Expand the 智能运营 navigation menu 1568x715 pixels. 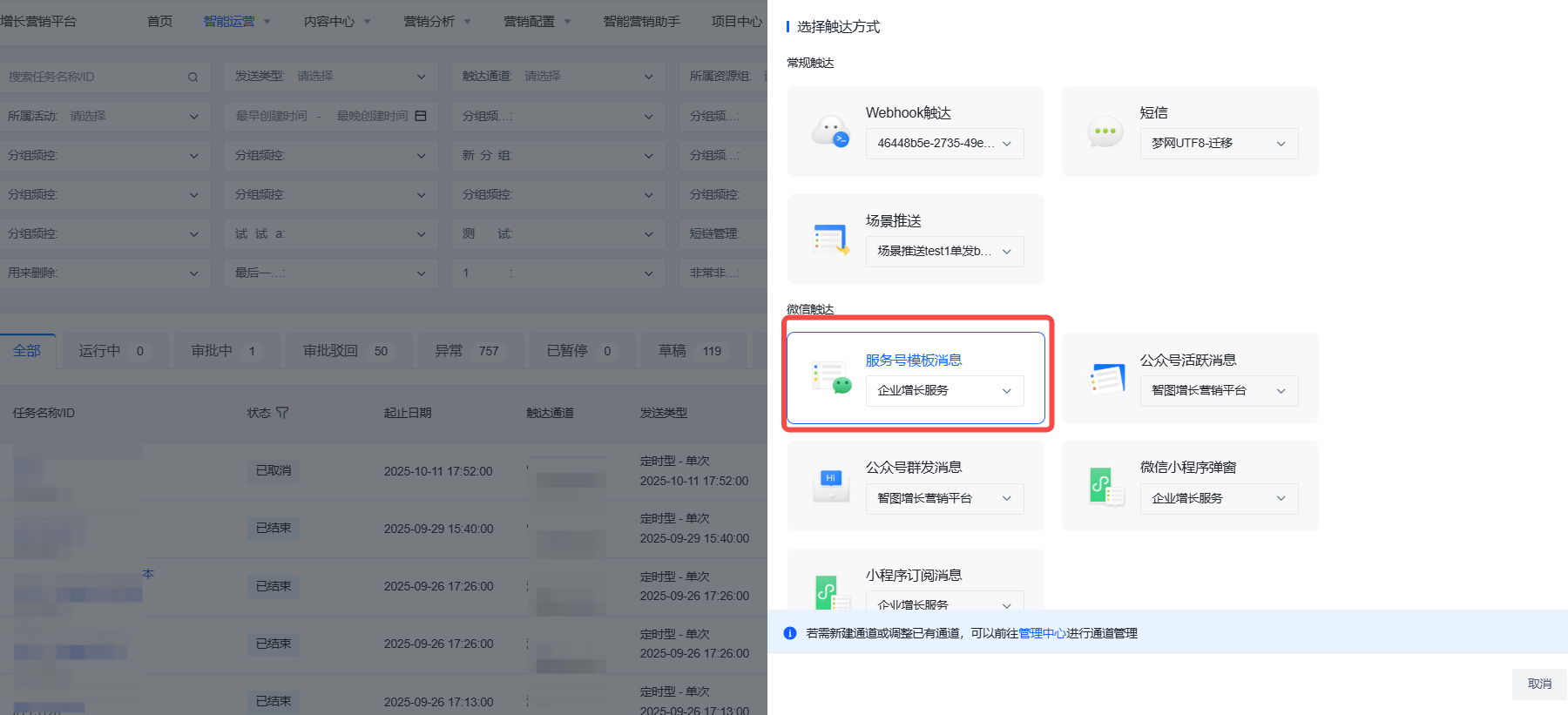pyautogui.click(x=237, y=22)
